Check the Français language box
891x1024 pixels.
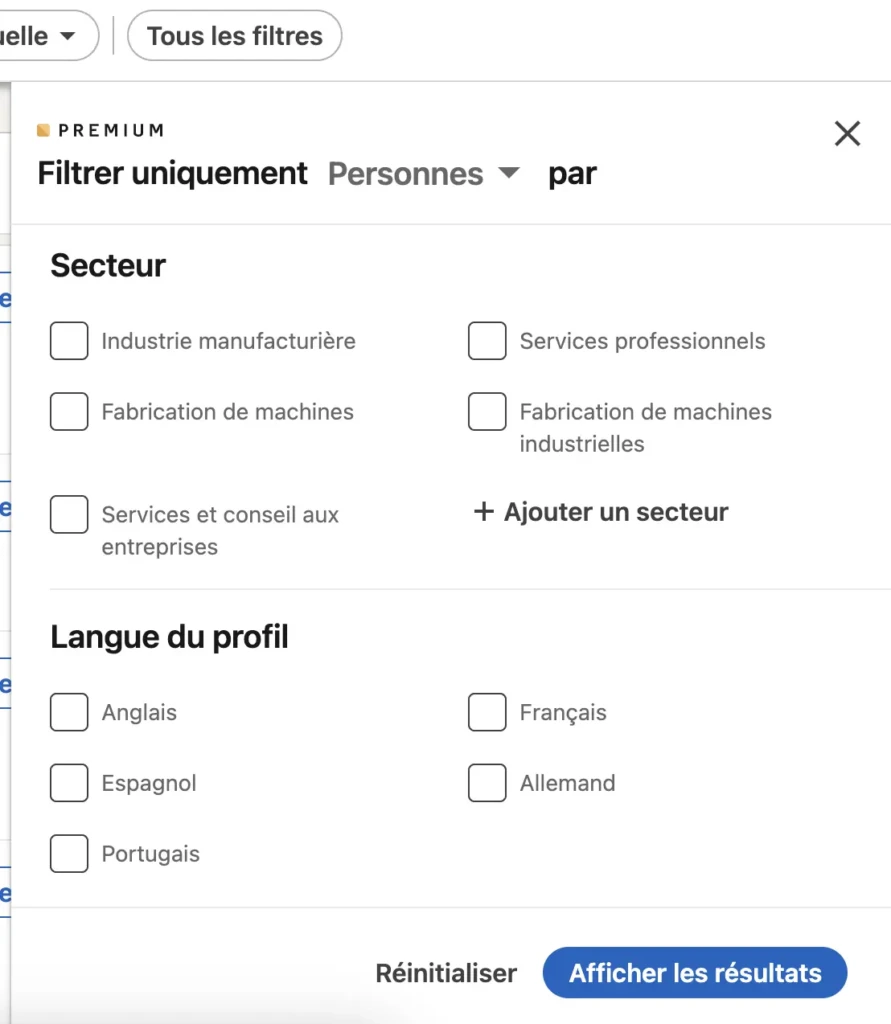pos(487,713)
